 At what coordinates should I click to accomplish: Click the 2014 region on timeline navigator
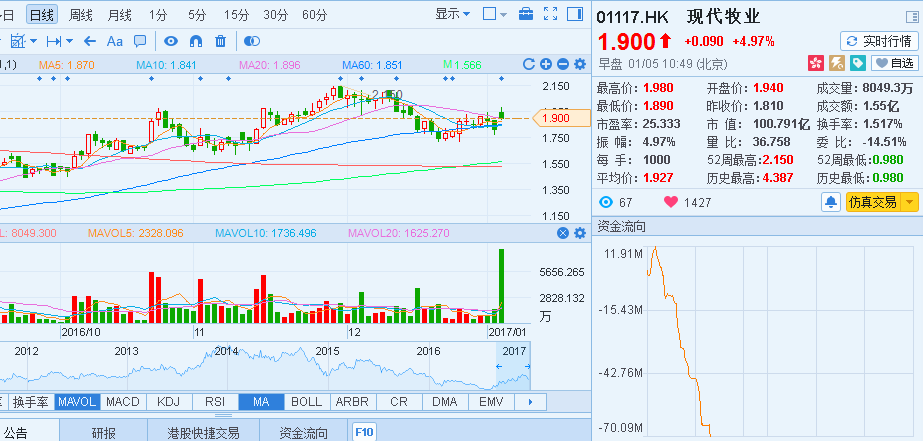pos(227,351)
